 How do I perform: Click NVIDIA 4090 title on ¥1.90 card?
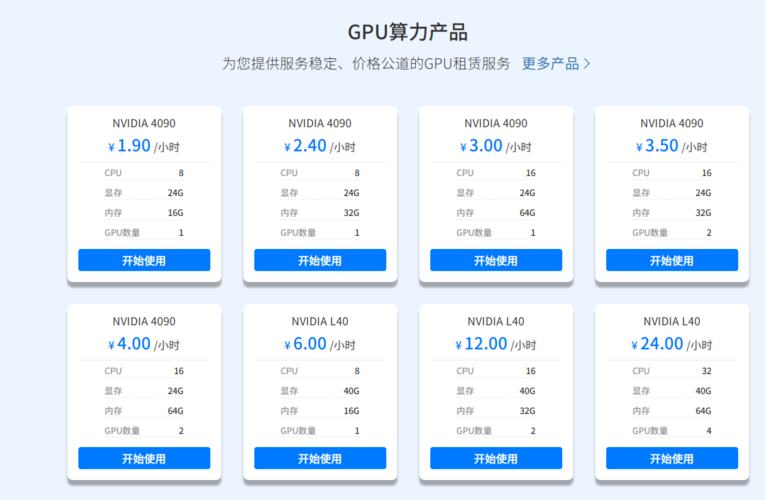pos(144,123)
